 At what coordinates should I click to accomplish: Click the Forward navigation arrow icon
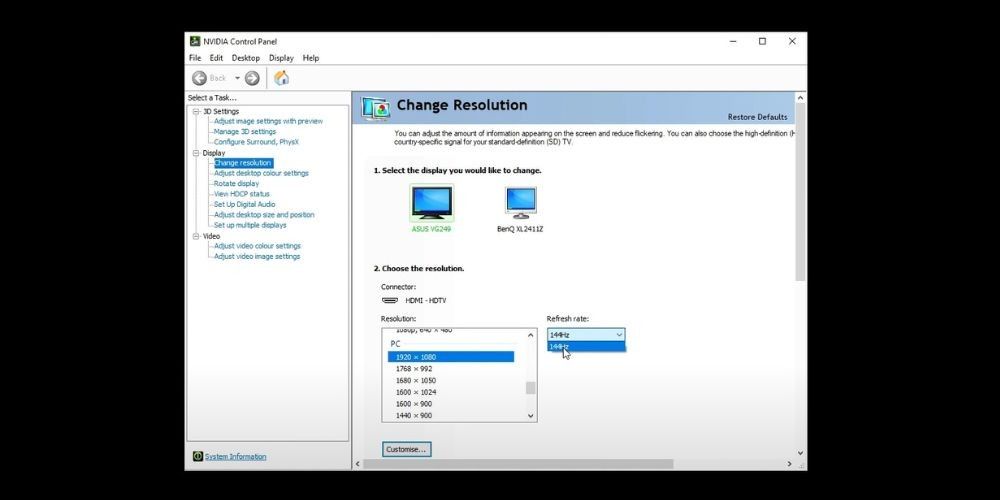(252, 78)
